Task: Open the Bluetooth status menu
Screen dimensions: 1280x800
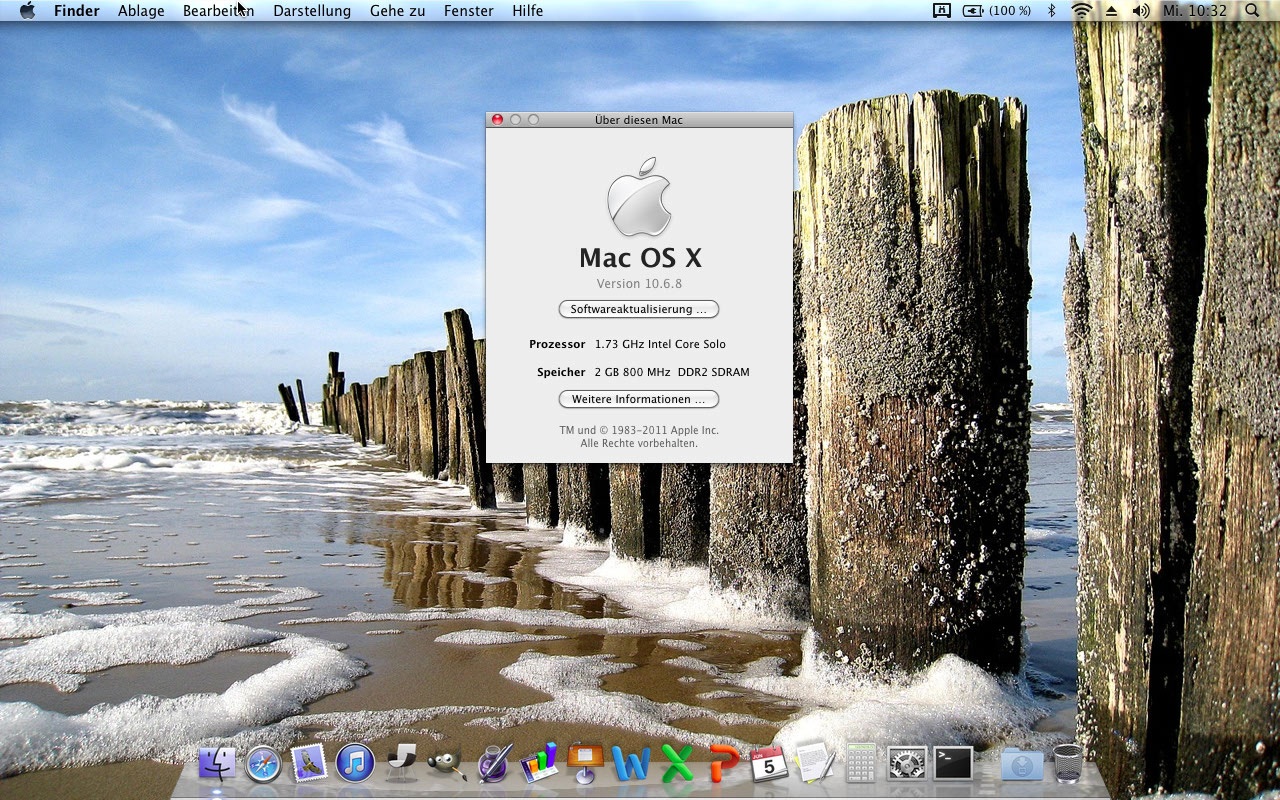Action: click(1052, 11)
